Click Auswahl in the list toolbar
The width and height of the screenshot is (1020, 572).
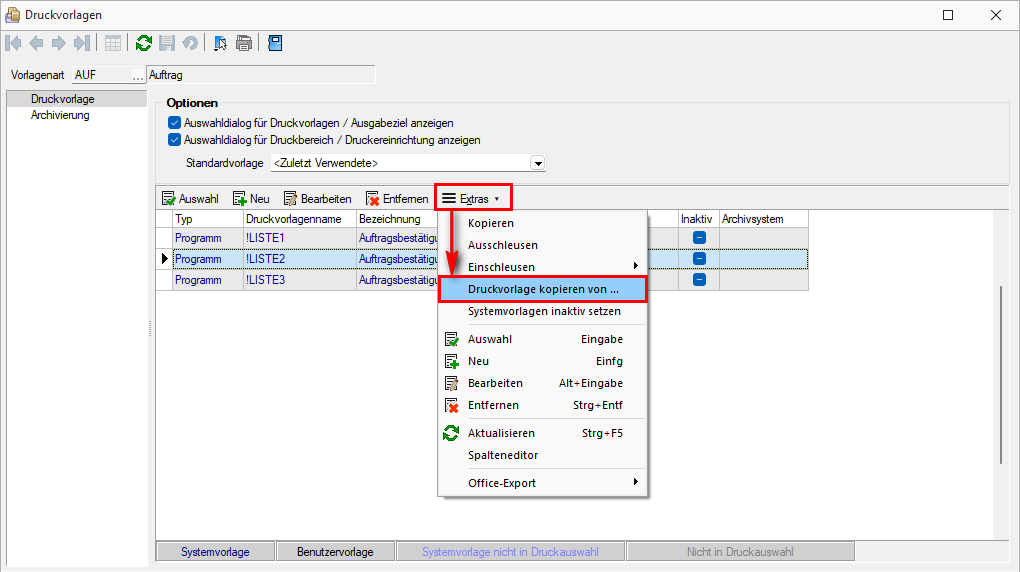click(190, 198)
